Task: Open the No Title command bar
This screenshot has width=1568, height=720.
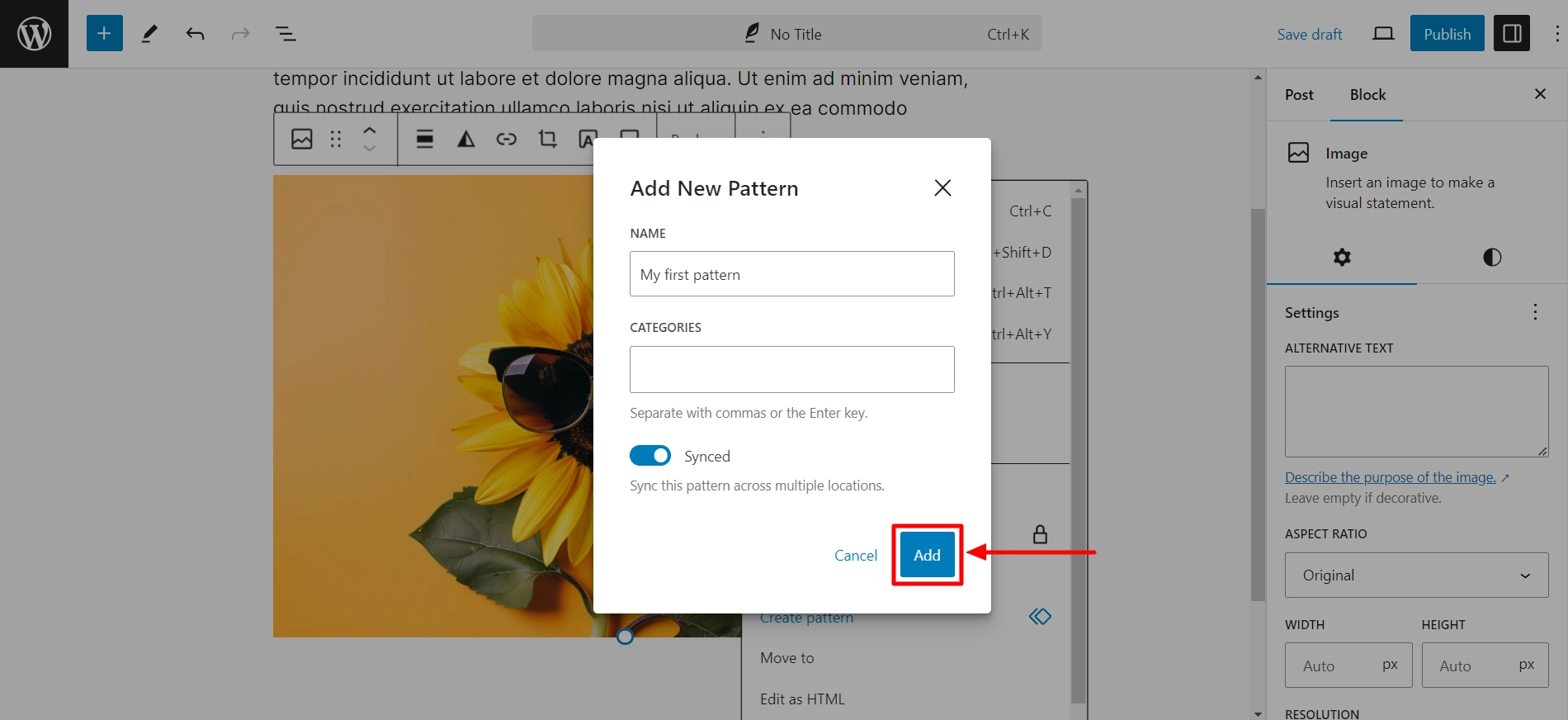Action: coord(787,34)
